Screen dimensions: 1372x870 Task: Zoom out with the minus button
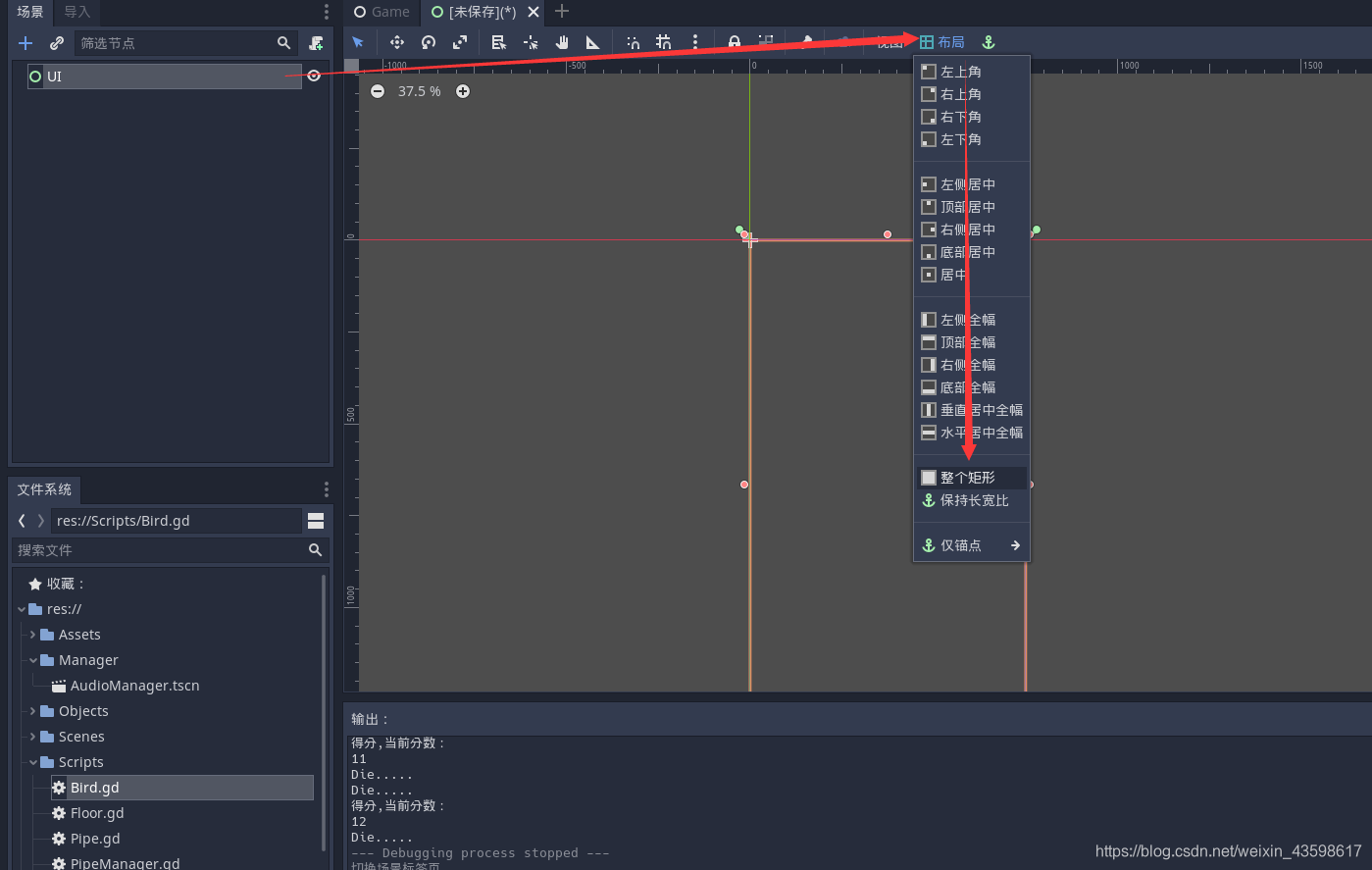(x=378, y=91)
